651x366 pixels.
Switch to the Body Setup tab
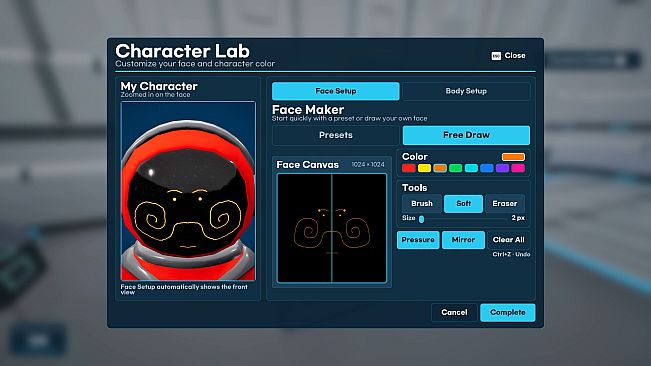tap(466, 91)
